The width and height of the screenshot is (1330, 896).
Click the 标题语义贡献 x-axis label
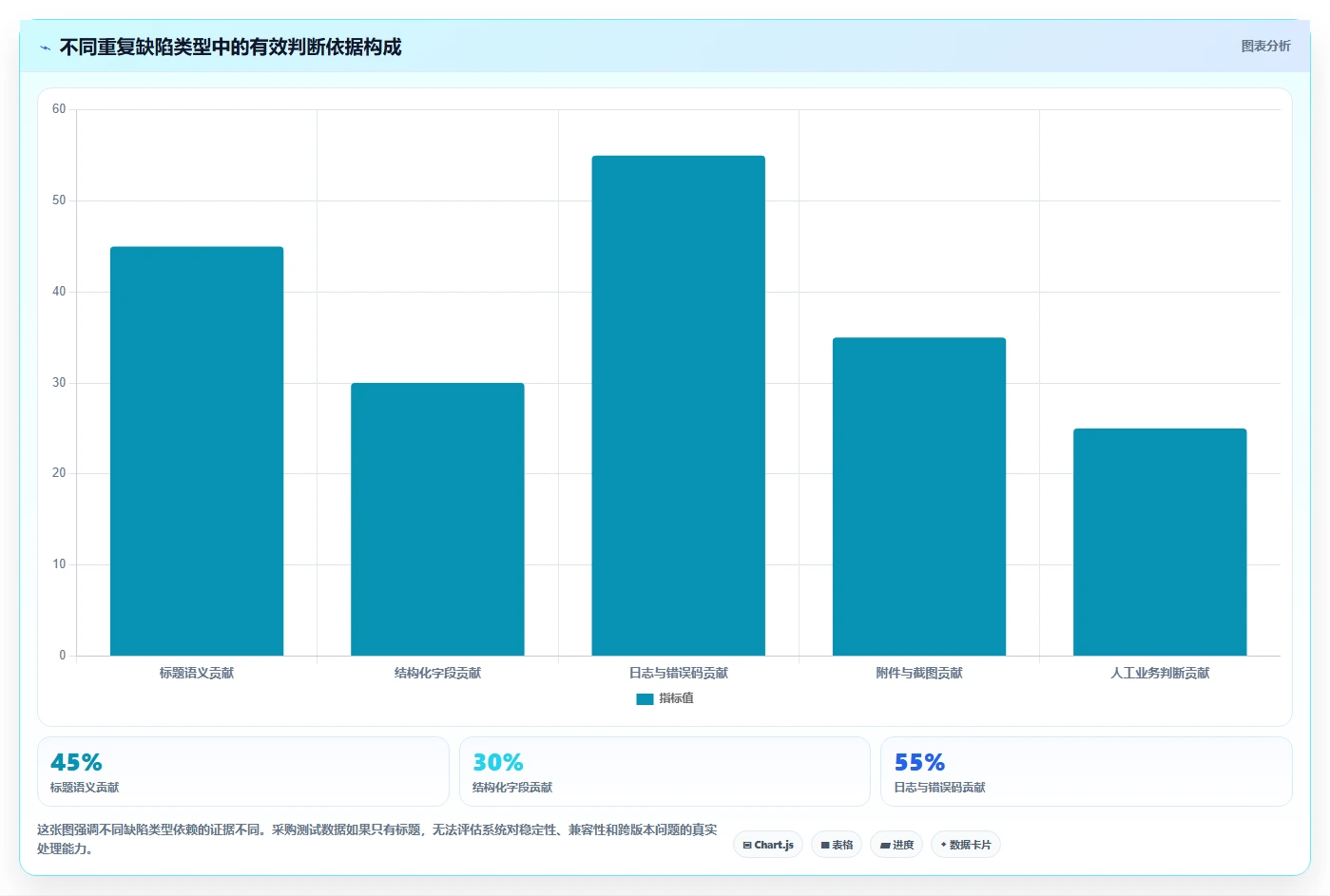click(x=197, y=673)
